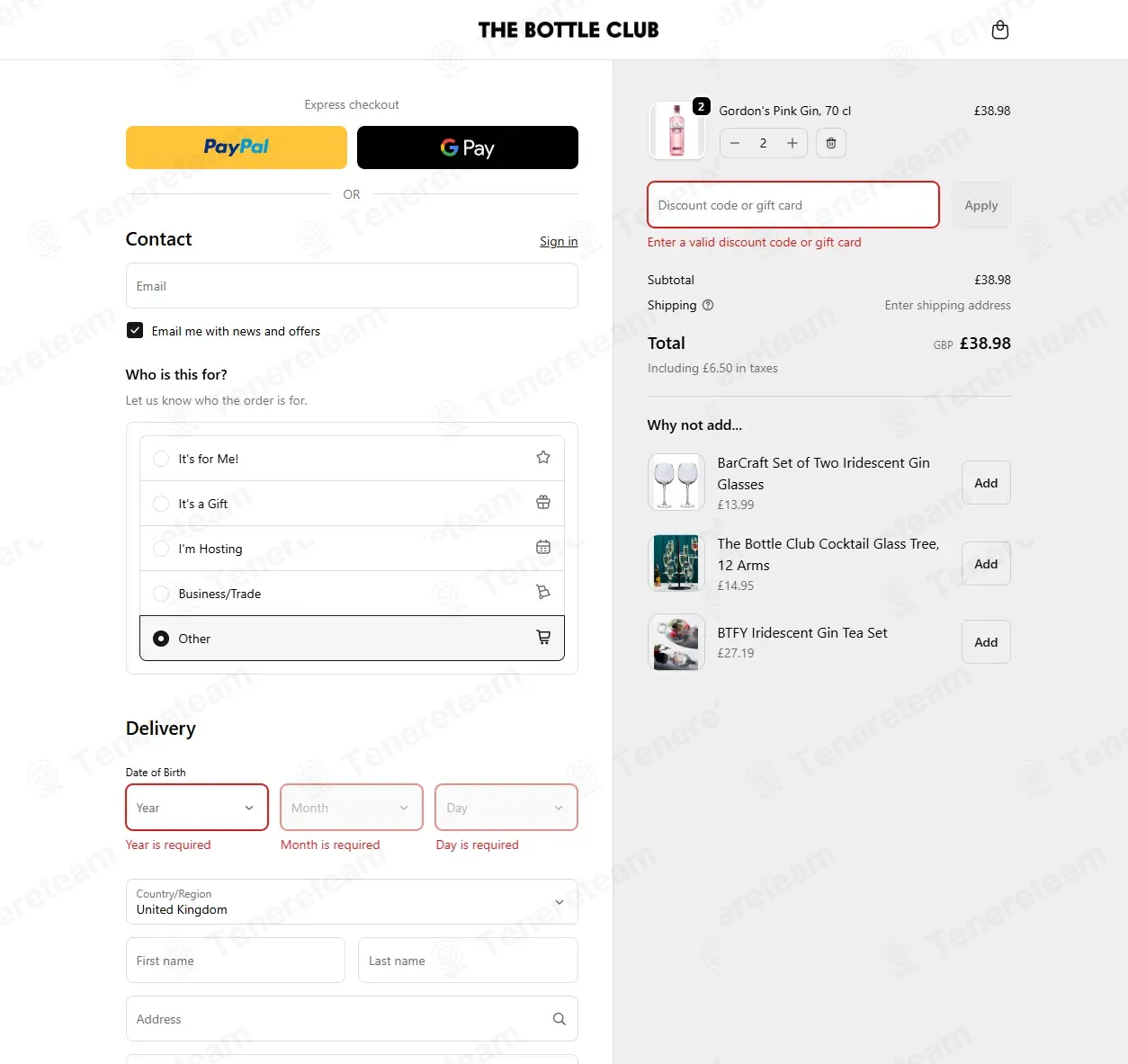Open the shopping bag cart icon

(999, 31)
